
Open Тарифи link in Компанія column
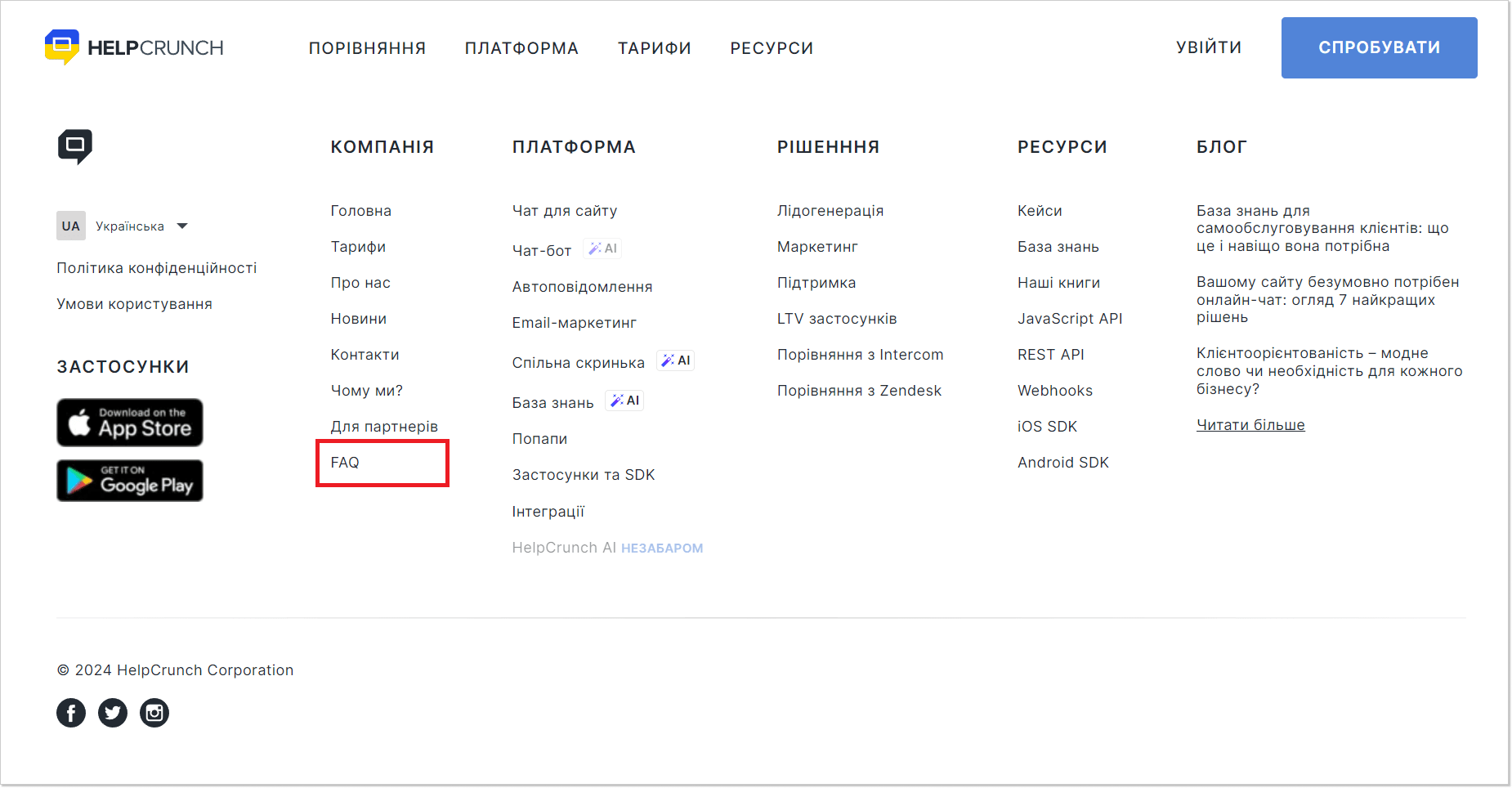[x=358, y=247]
